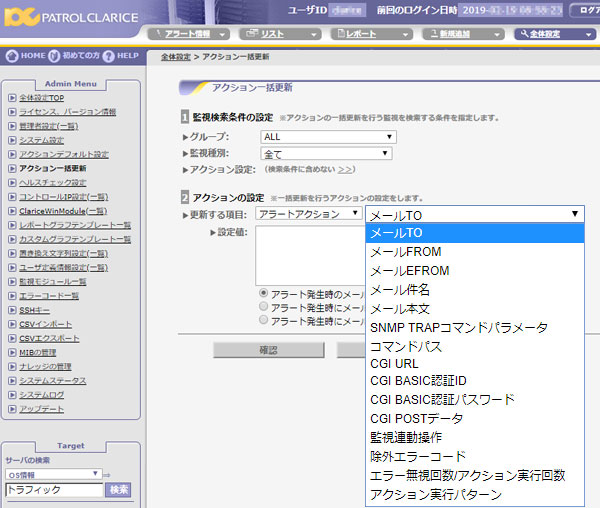Open the 監視種別 全て dropdown
600x508 pixels.
pyautogui.click(x=326, y=154)
